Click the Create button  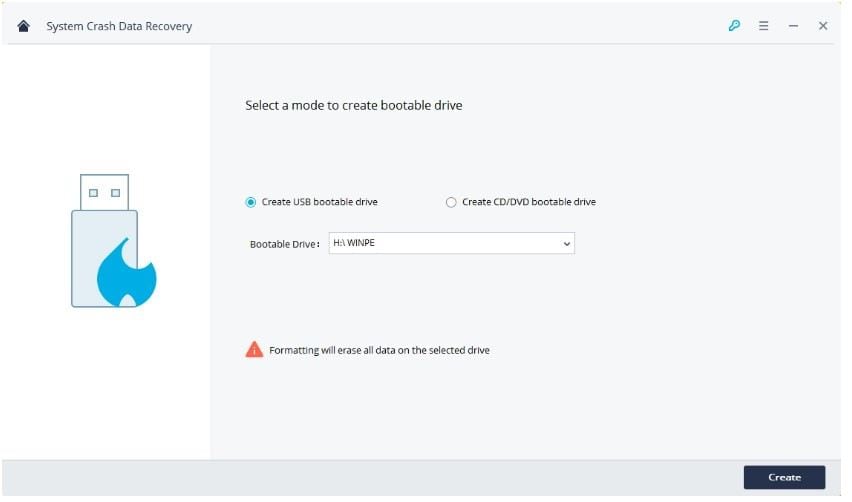pyautogui.click(x=784, y=478)
